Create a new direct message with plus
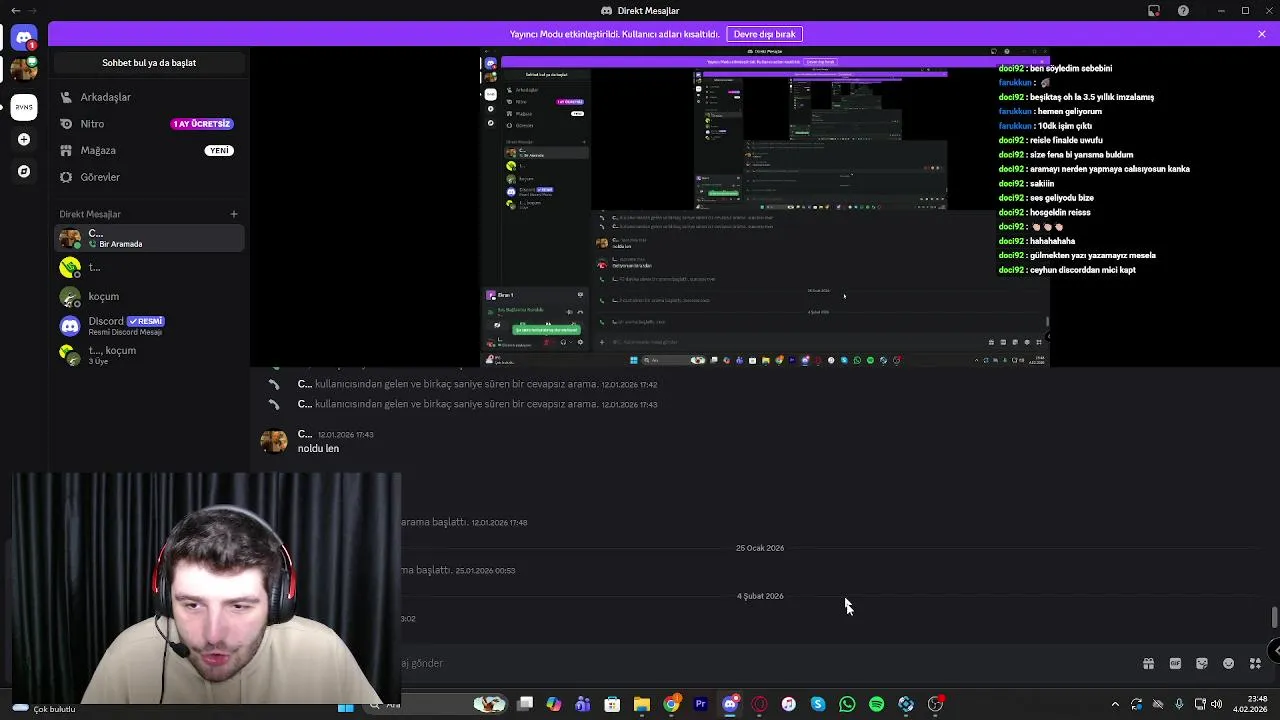The image size is (1280, 720). pos(234,214)
